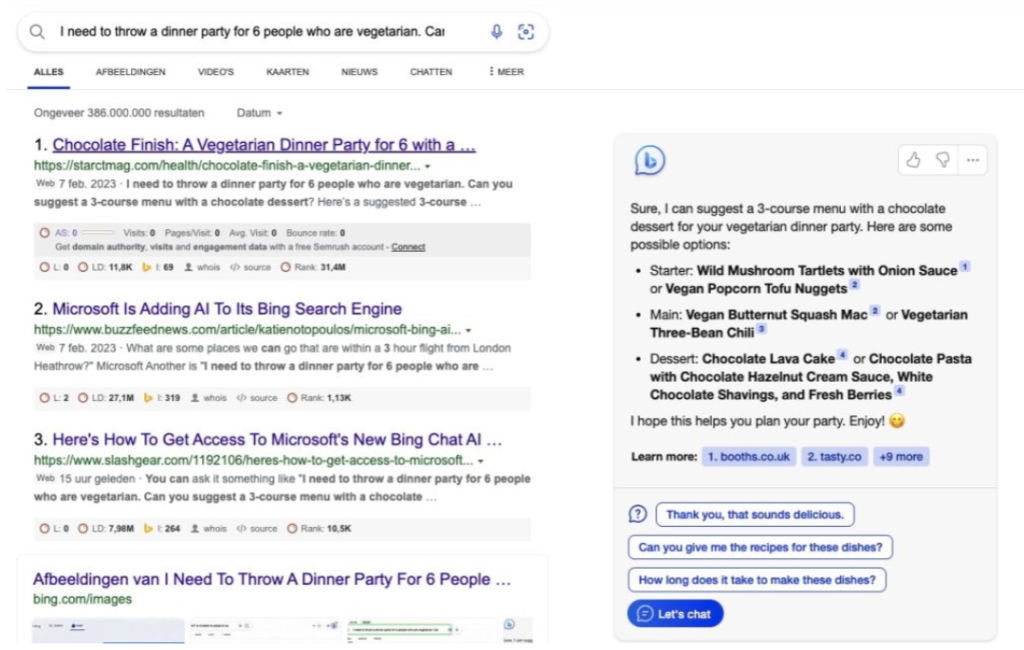
Task: Dislike the answer with thumbs down
Action: [942, 160]
